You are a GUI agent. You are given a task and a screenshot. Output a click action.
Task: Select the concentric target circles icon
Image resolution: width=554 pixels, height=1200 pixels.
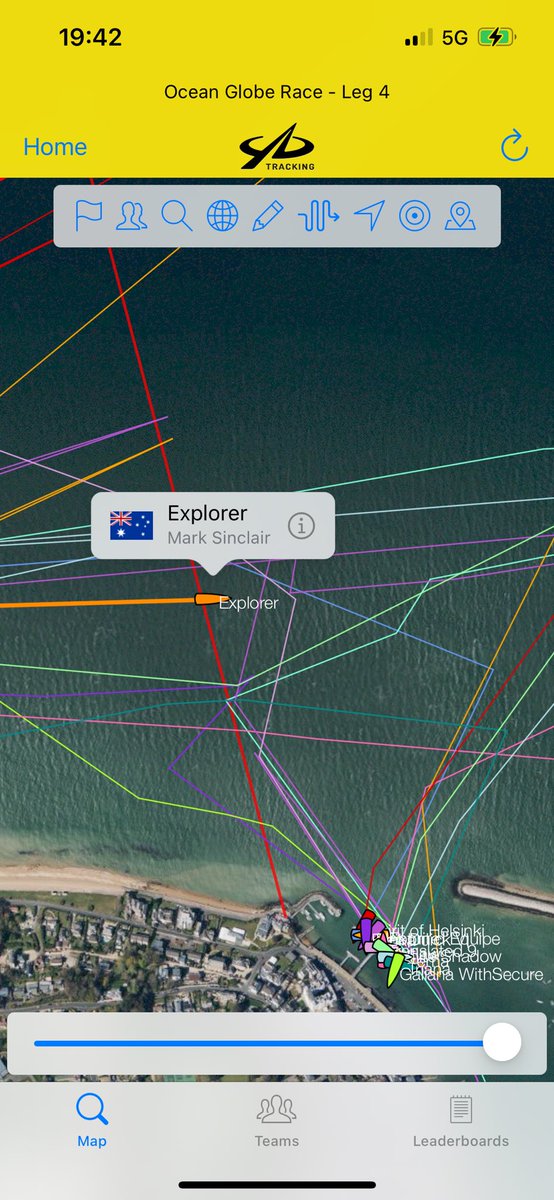[414, 216]
